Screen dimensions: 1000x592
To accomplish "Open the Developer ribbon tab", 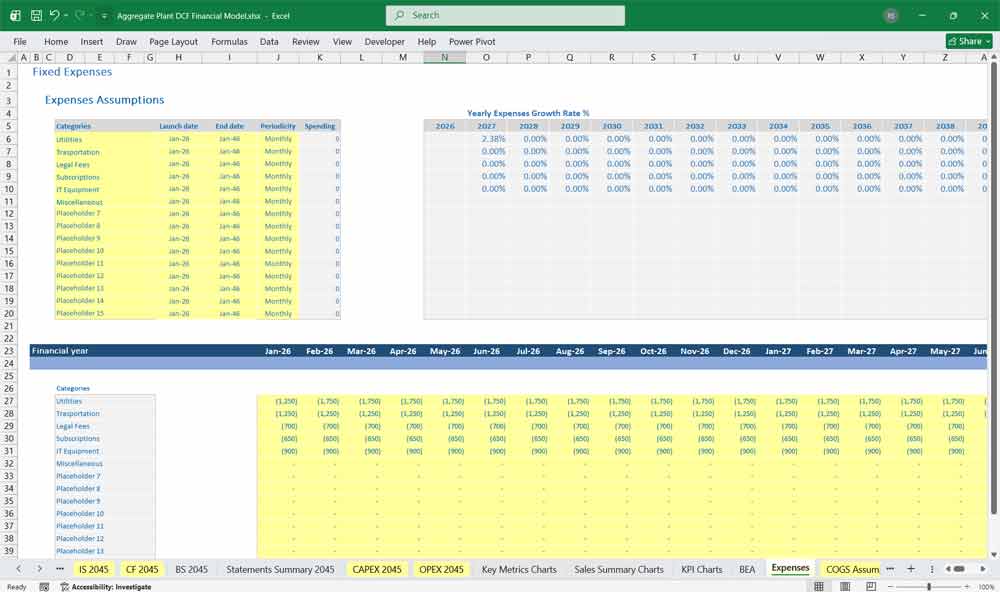I will (x=385, y=41).
